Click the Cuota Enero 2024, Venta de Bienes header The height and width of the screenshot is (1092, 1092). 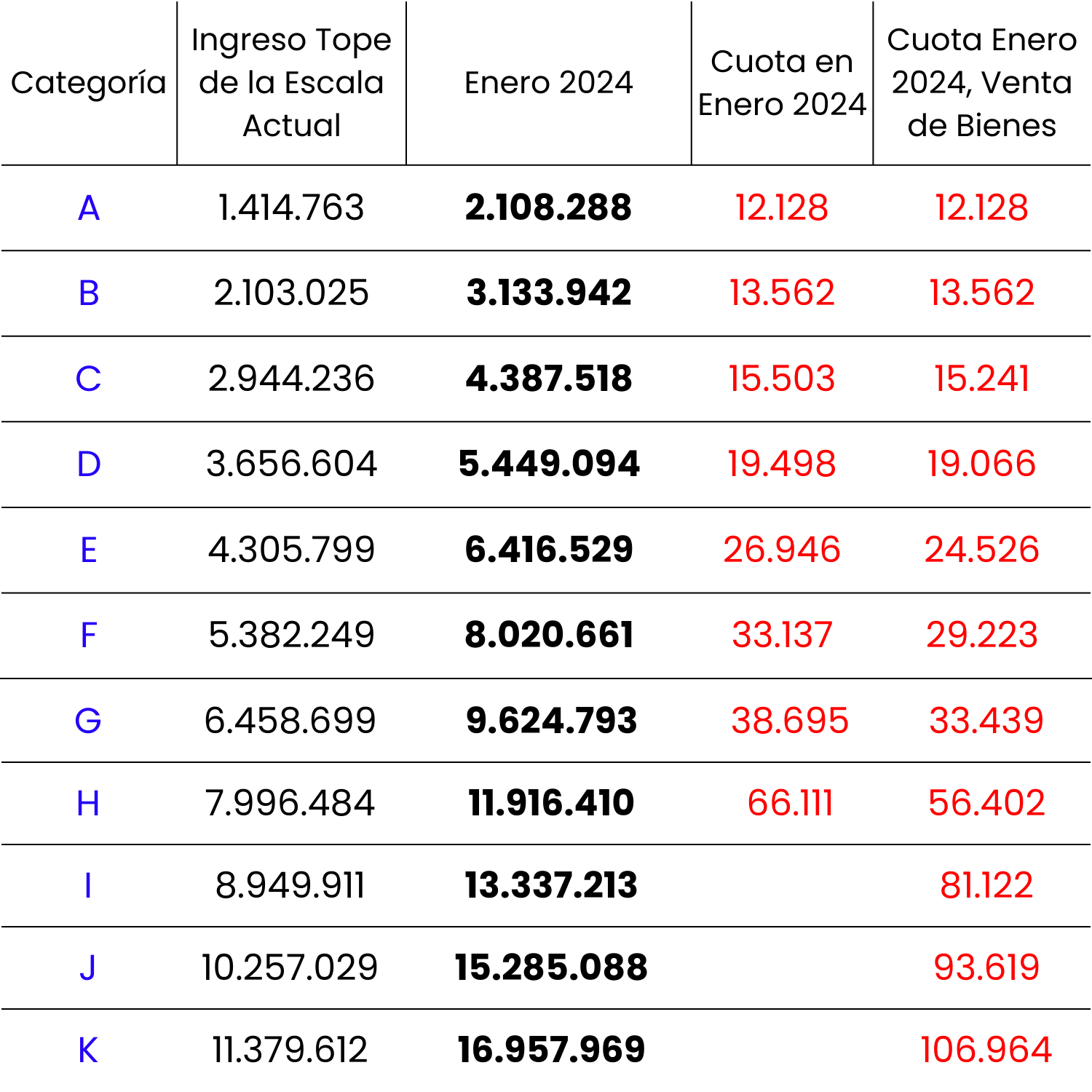(x=981, y=82)
